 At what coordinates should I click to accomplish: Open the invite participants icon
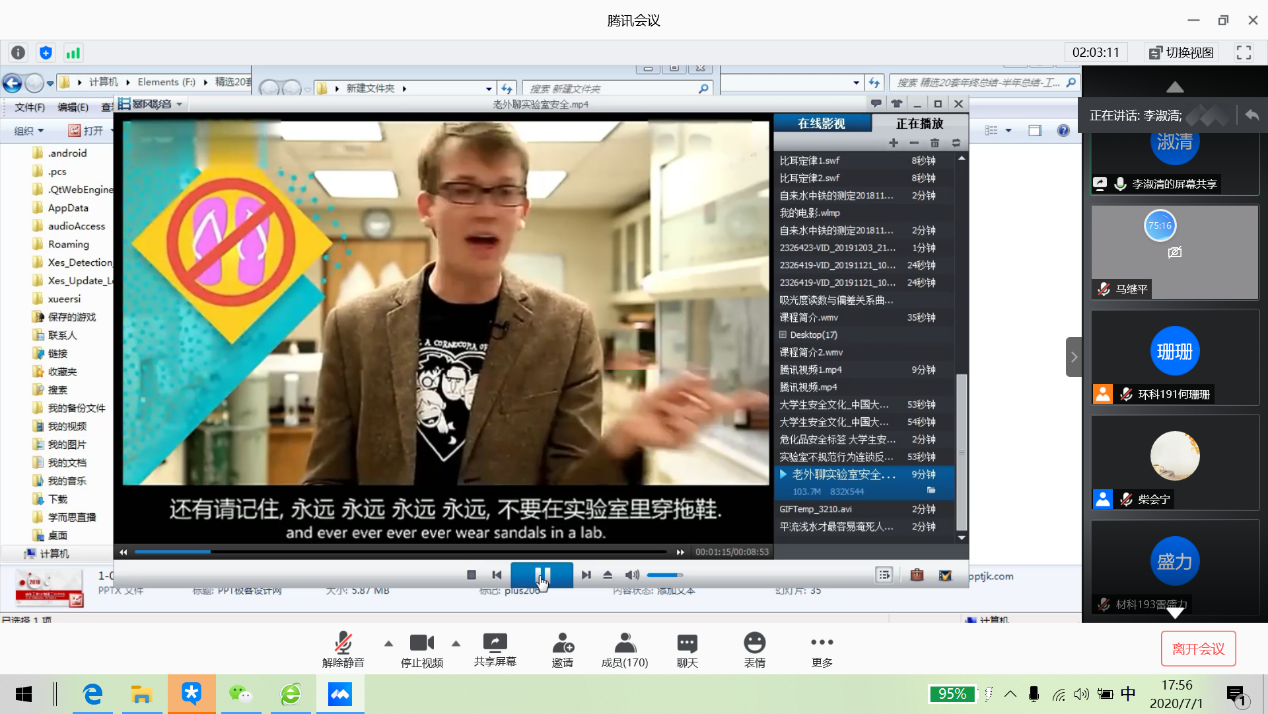[562, 643]
